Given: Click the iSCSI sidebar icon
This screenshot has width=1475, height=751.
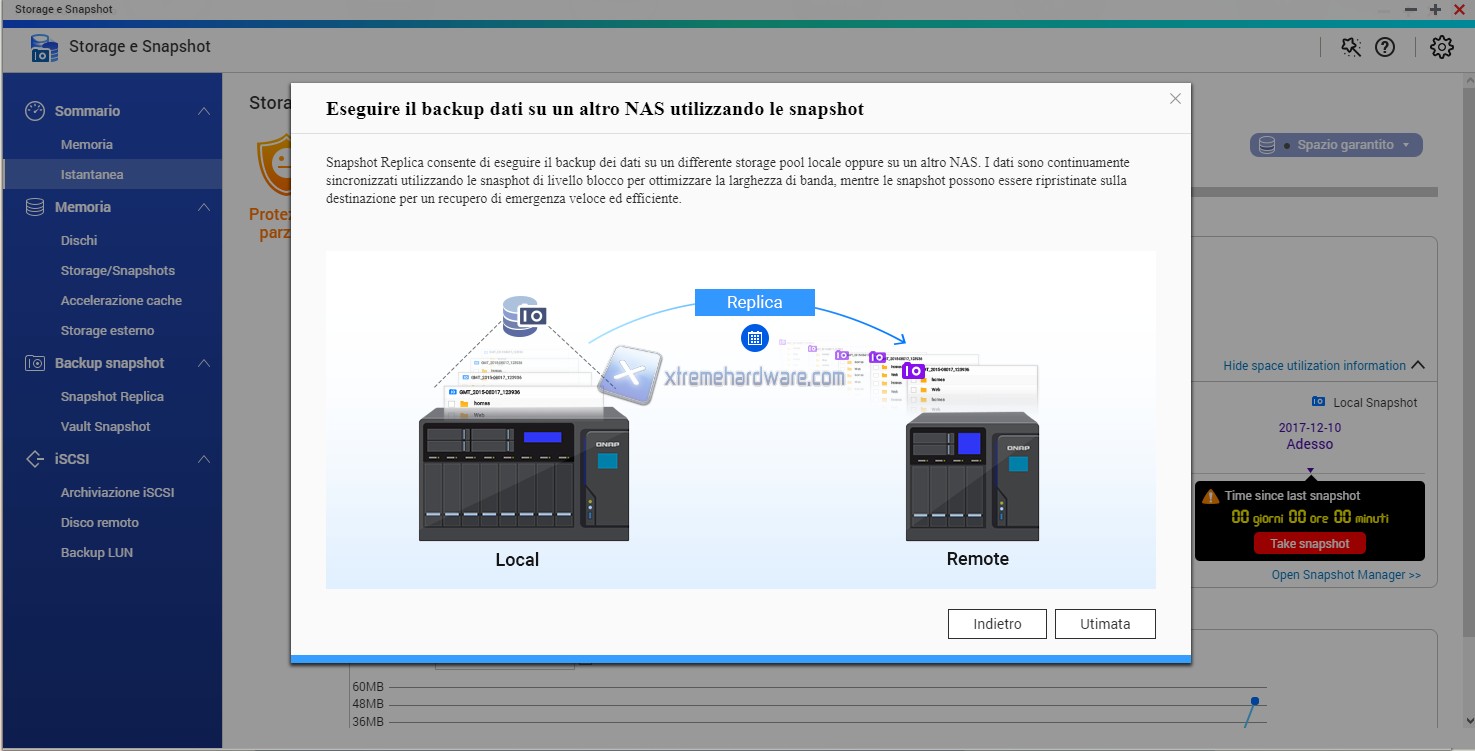Looking at the screenshot, I should 35,459.
